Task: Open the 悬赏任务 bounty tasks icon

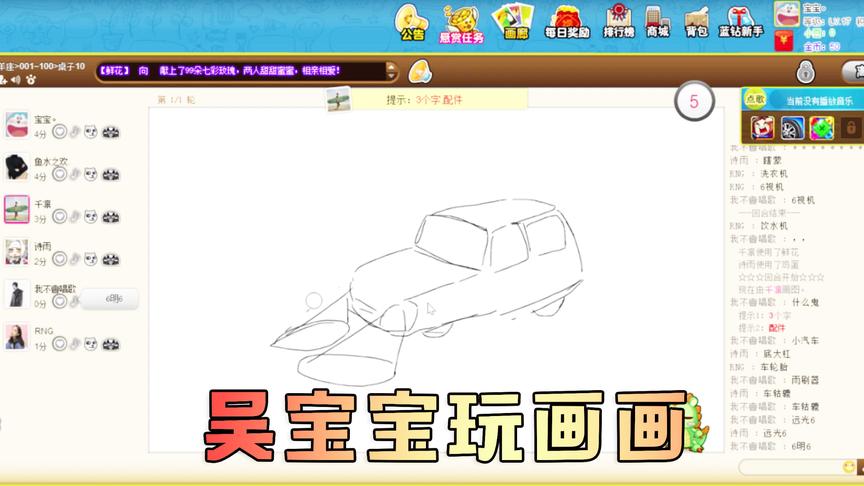Action: (x=461, y=25)
